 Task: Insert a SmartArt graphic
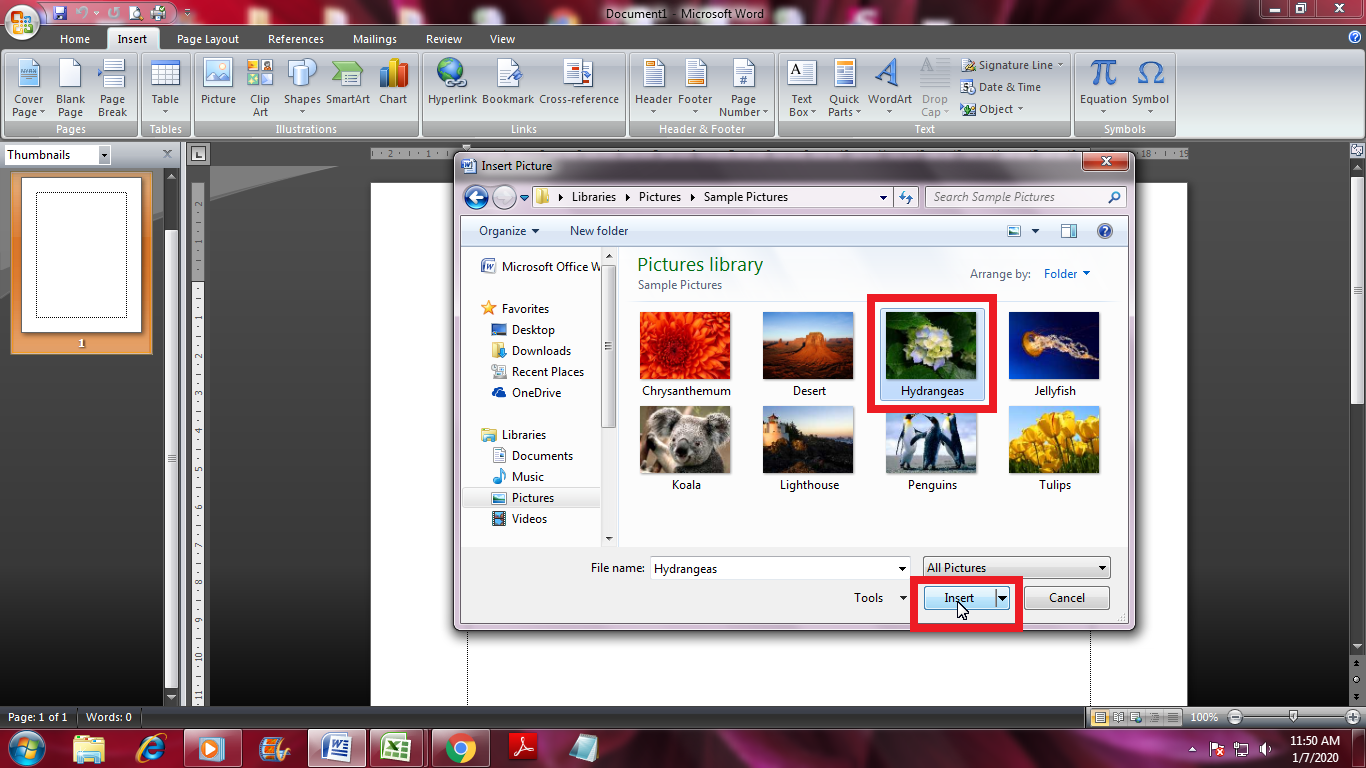(348, 82)
